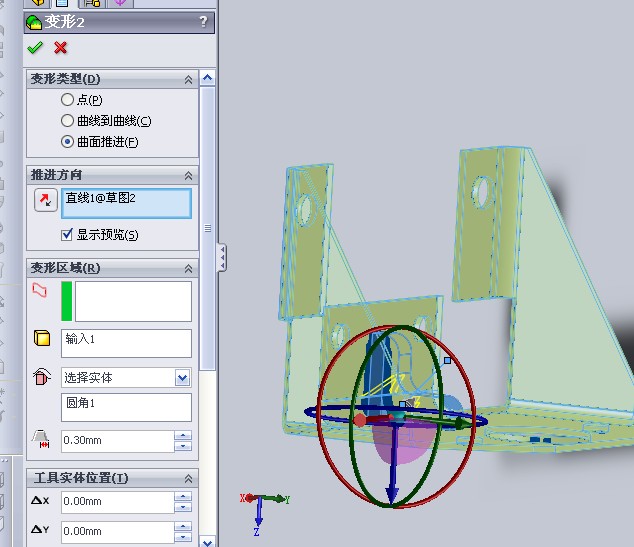634x547 pixels.
Task: Click the ΔY 0.00mm field
Action: coord(118,532)
